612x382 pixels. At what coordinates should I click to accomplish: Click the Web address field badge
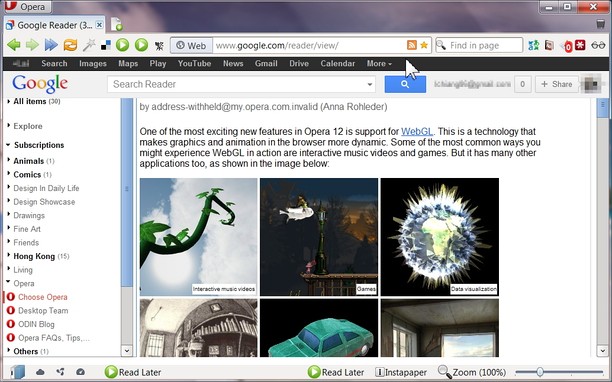pos(192,46)
